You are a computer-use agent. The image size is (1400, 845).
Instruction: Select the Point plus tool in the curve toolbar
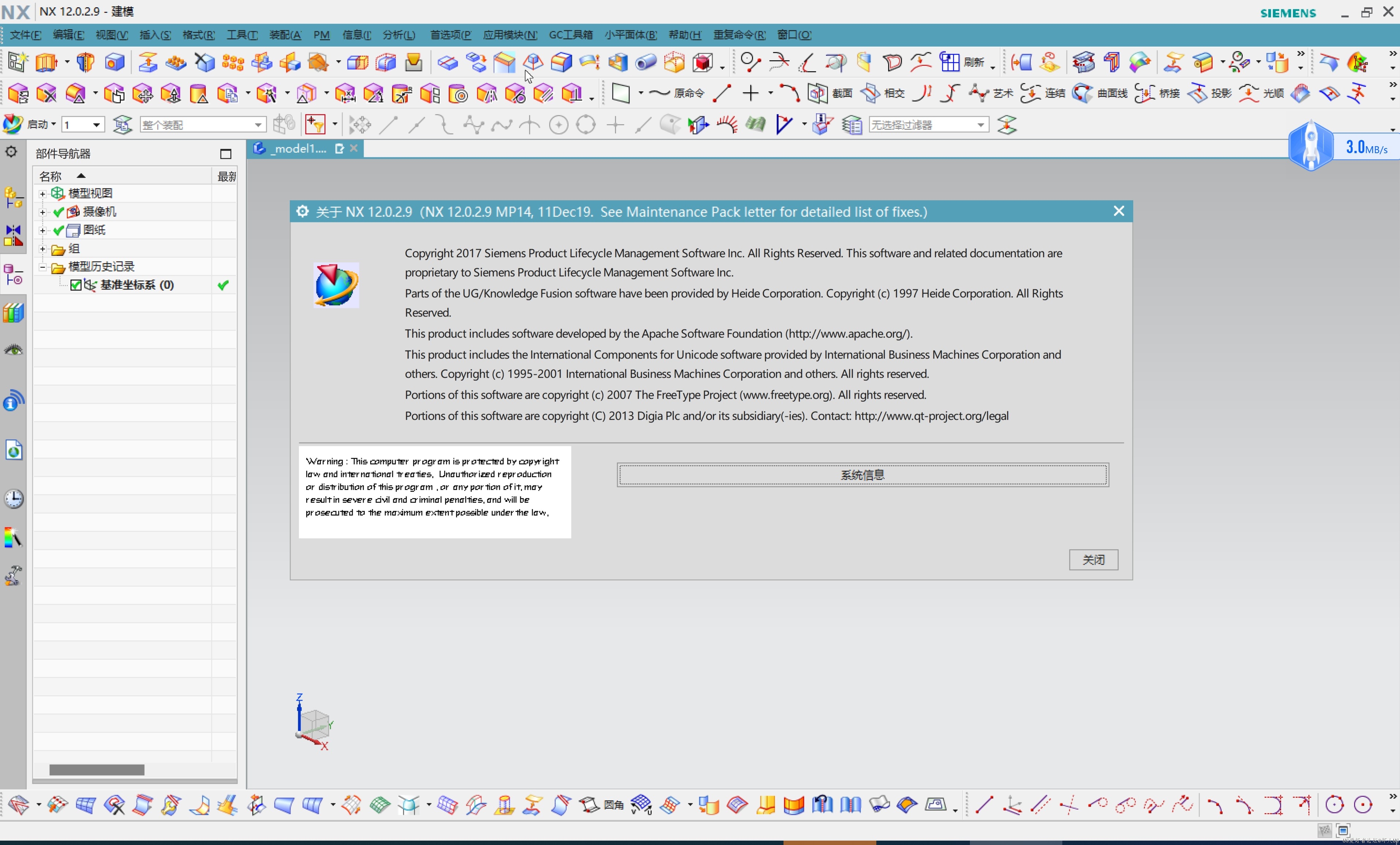tap(751, 93)
